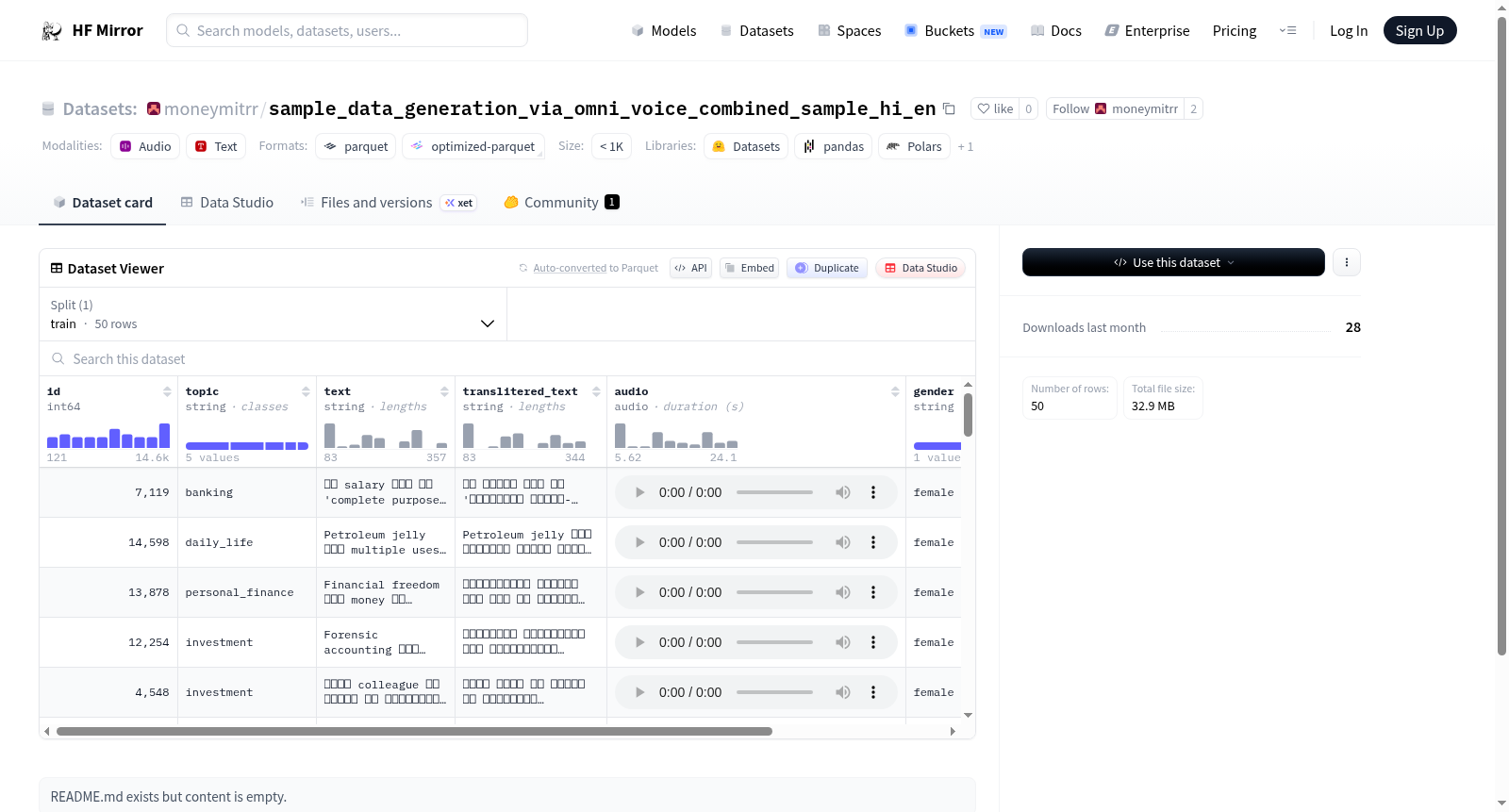Follow moneymitrr
1509x812 pixels.
(x=1115, y=109)
